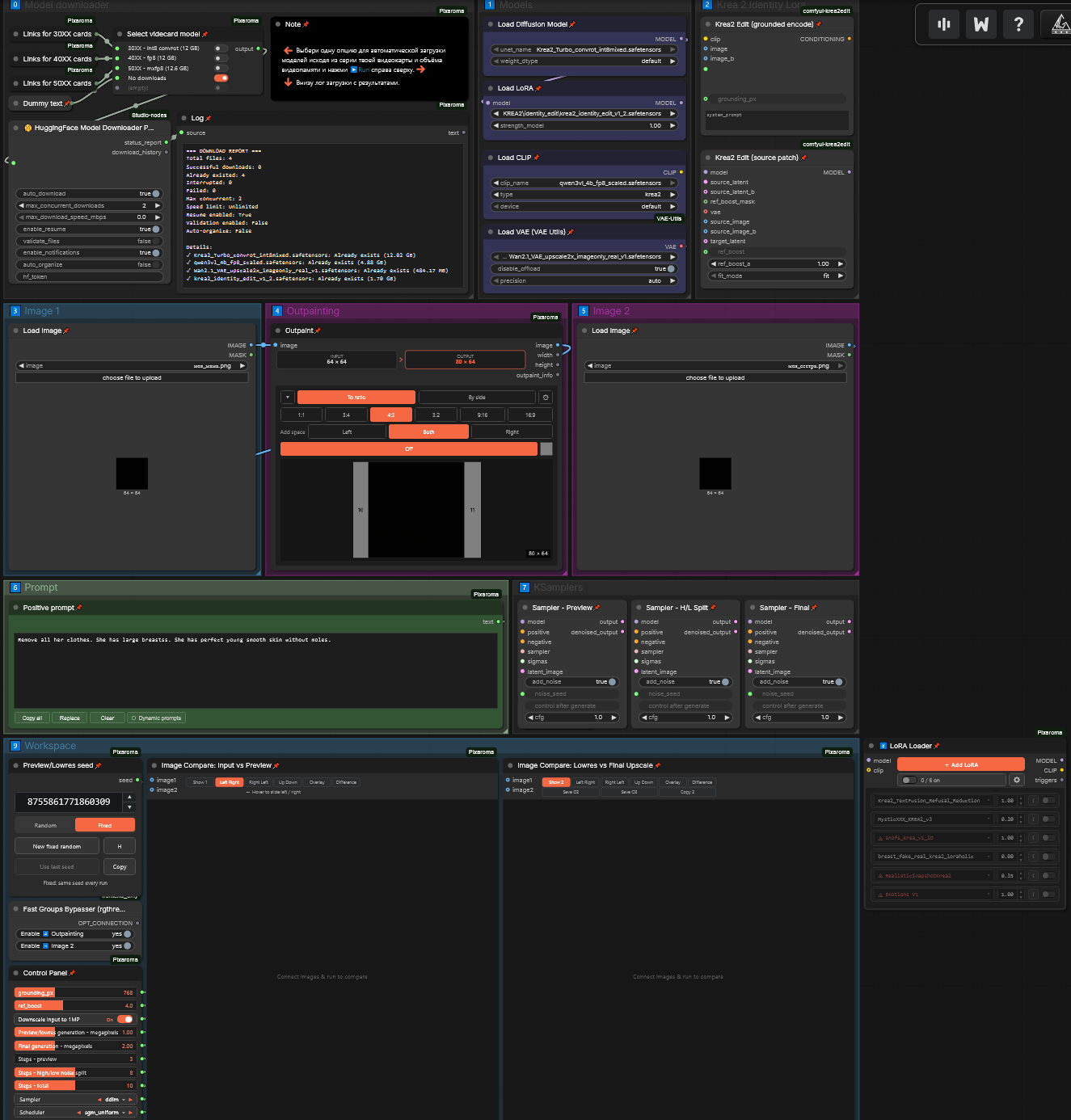Click the gray square beside Outpaint Off bar
Image resolution: width=1071 pixels, height=1120 pixels.
[546, 448]
